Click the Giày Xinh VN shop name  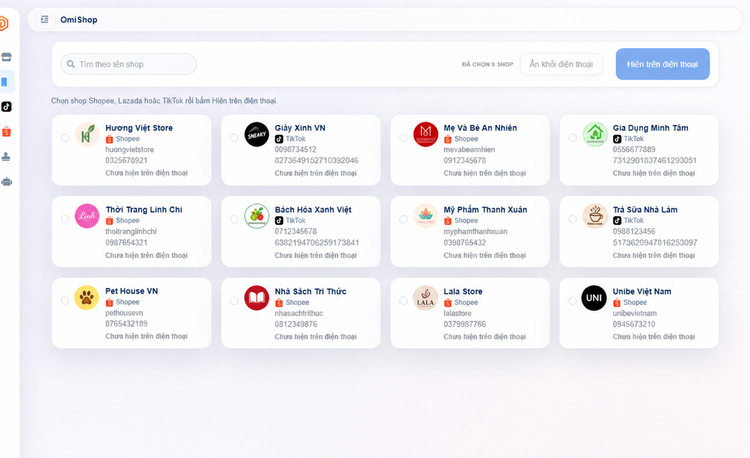(300, 128)
